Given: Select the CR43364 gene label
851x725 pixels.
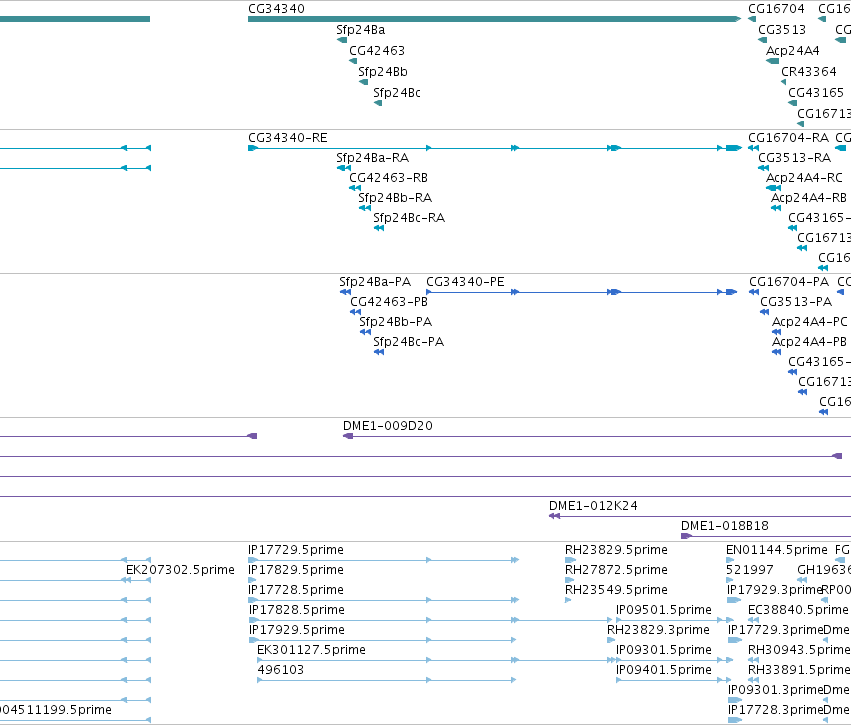Looking at the screenshot, I should point(809,72).
